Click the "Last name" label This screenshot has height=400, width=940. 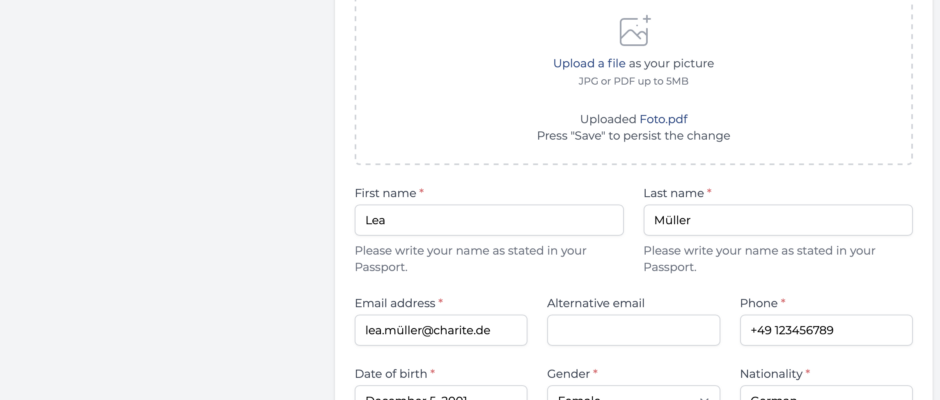click(673, 193)
